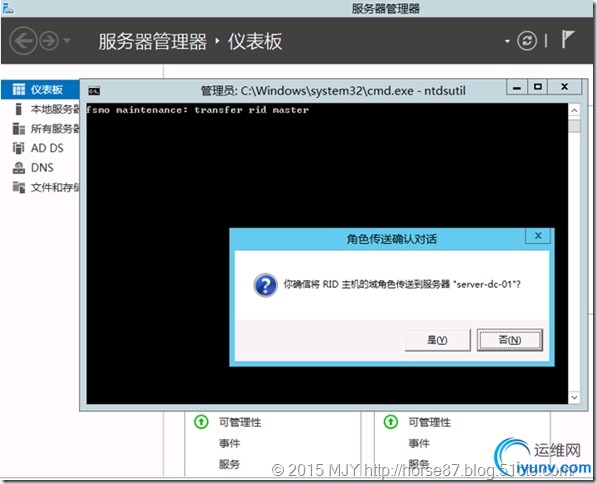Screen dimensions: 597x484
Task: Click 否(N) to cancel role transfer
Action: 510,340
